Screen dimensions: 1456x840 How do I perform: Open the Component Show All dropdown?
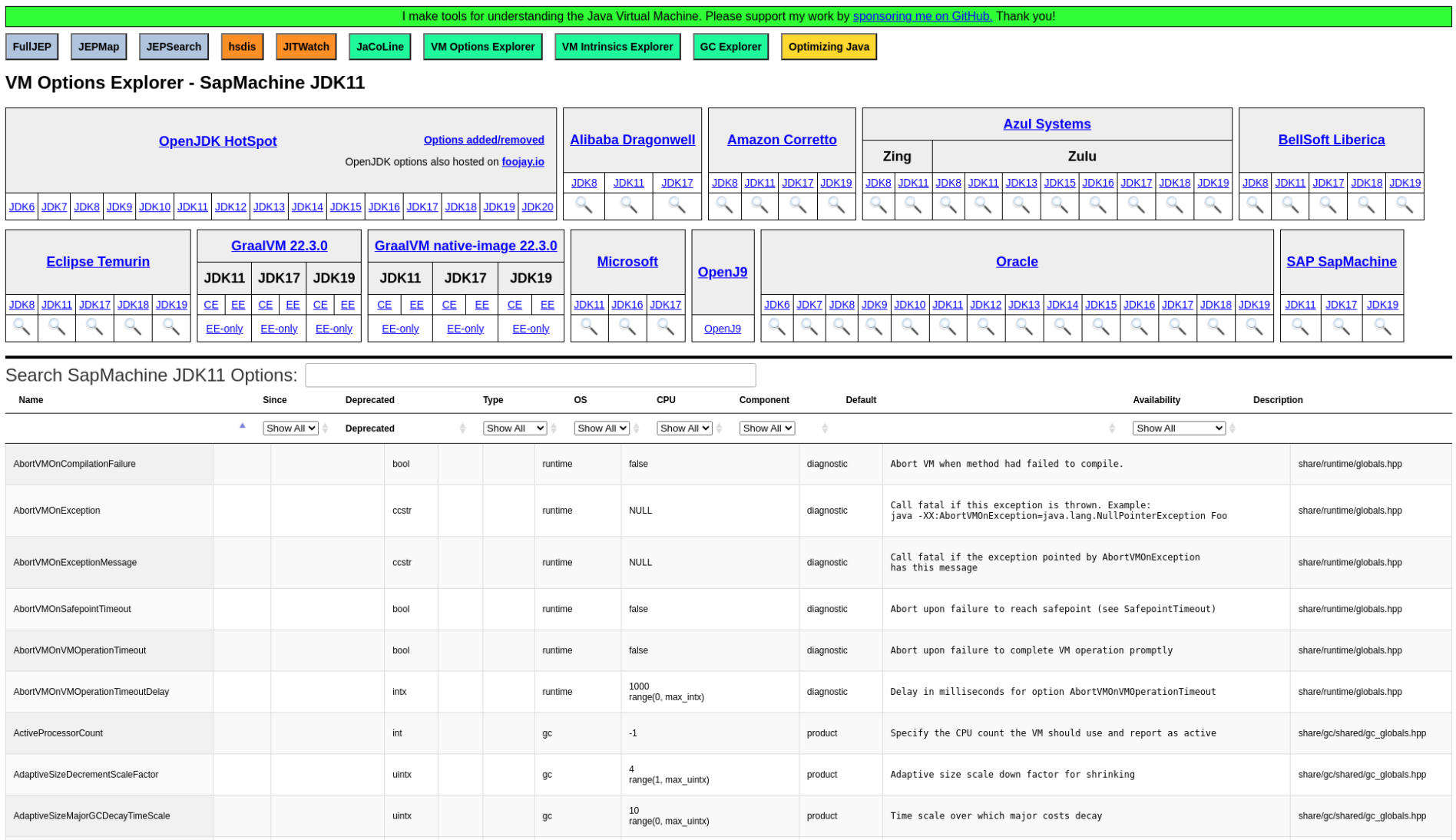(x=767, y=428)
